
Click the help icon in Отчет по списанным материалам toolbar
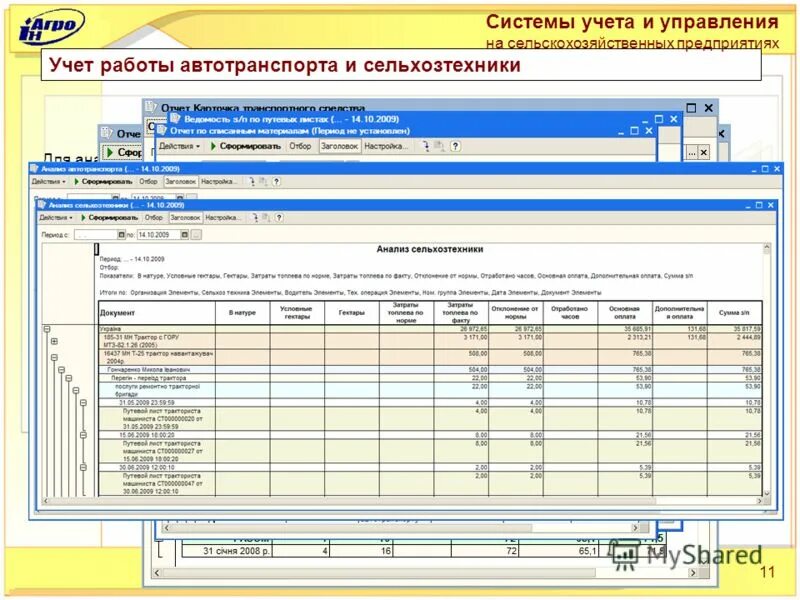click(455, 146)
